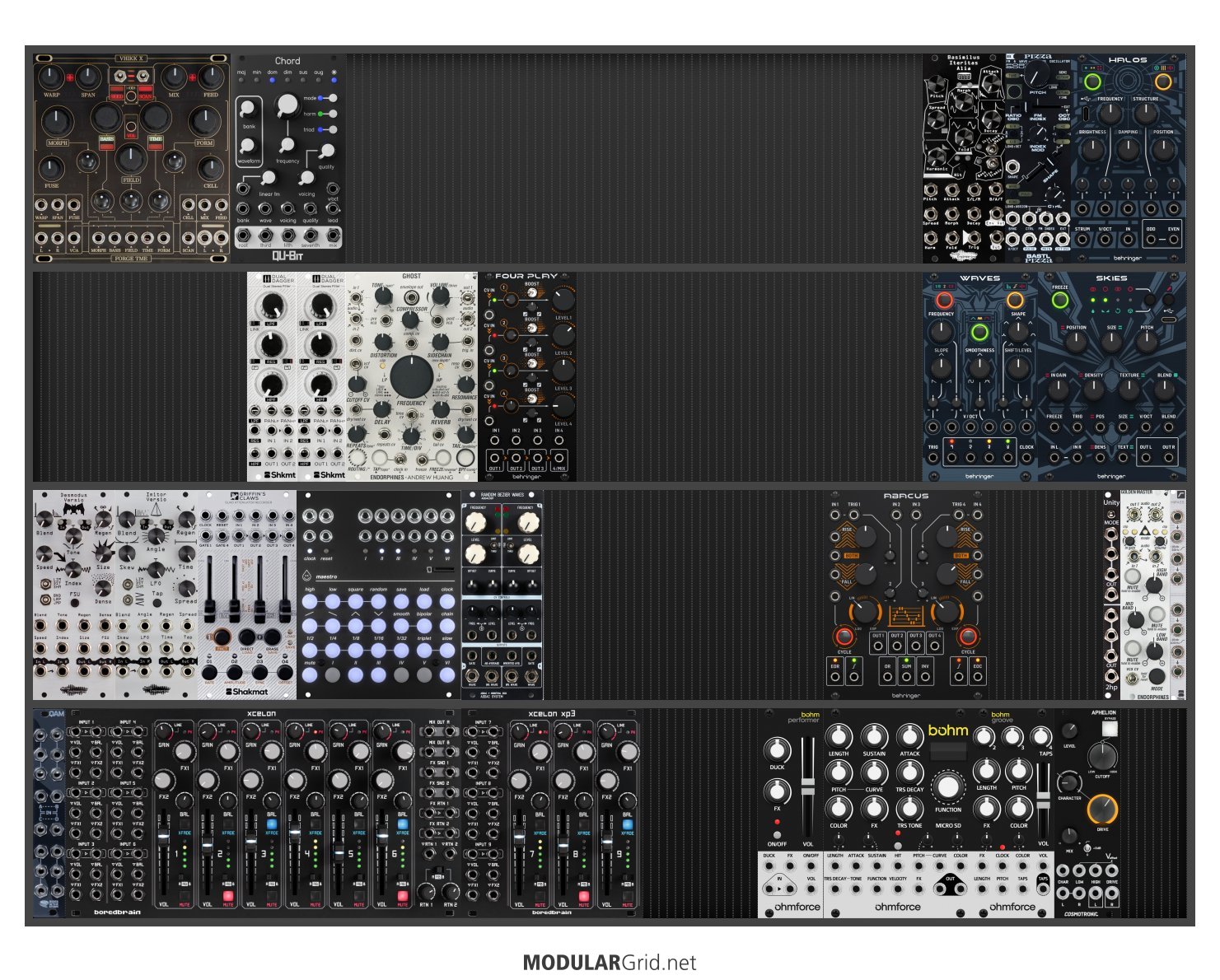Click the large white knob on Chord
Image resolution: width=1220 pixels, height=980 pixels.
coord(287,105)
